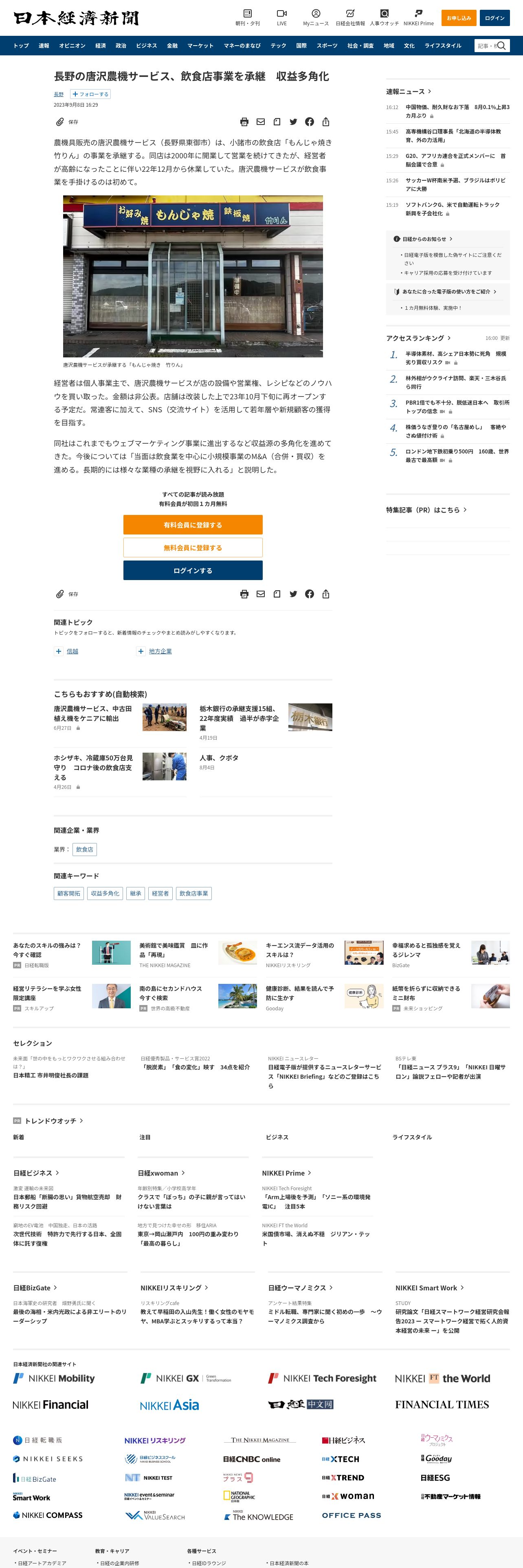This screenshot has height=1568, width=523.
Task: Share on Twitter via bottom icon
Action: click(293, 594)
